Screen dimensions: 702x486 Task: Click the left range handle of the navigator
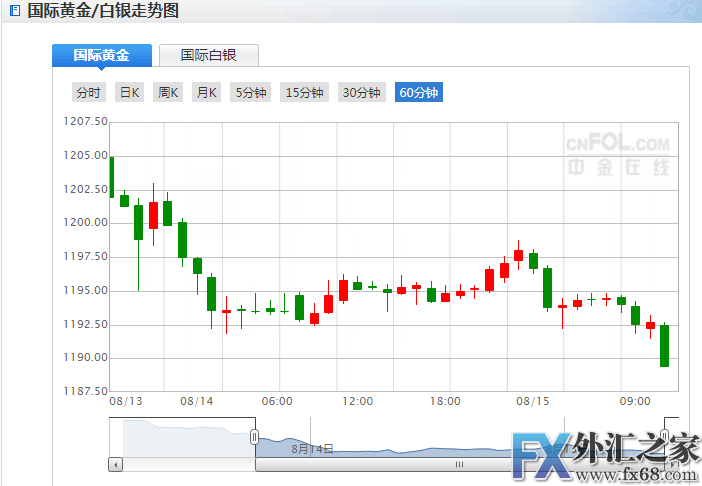pos(255,437)
